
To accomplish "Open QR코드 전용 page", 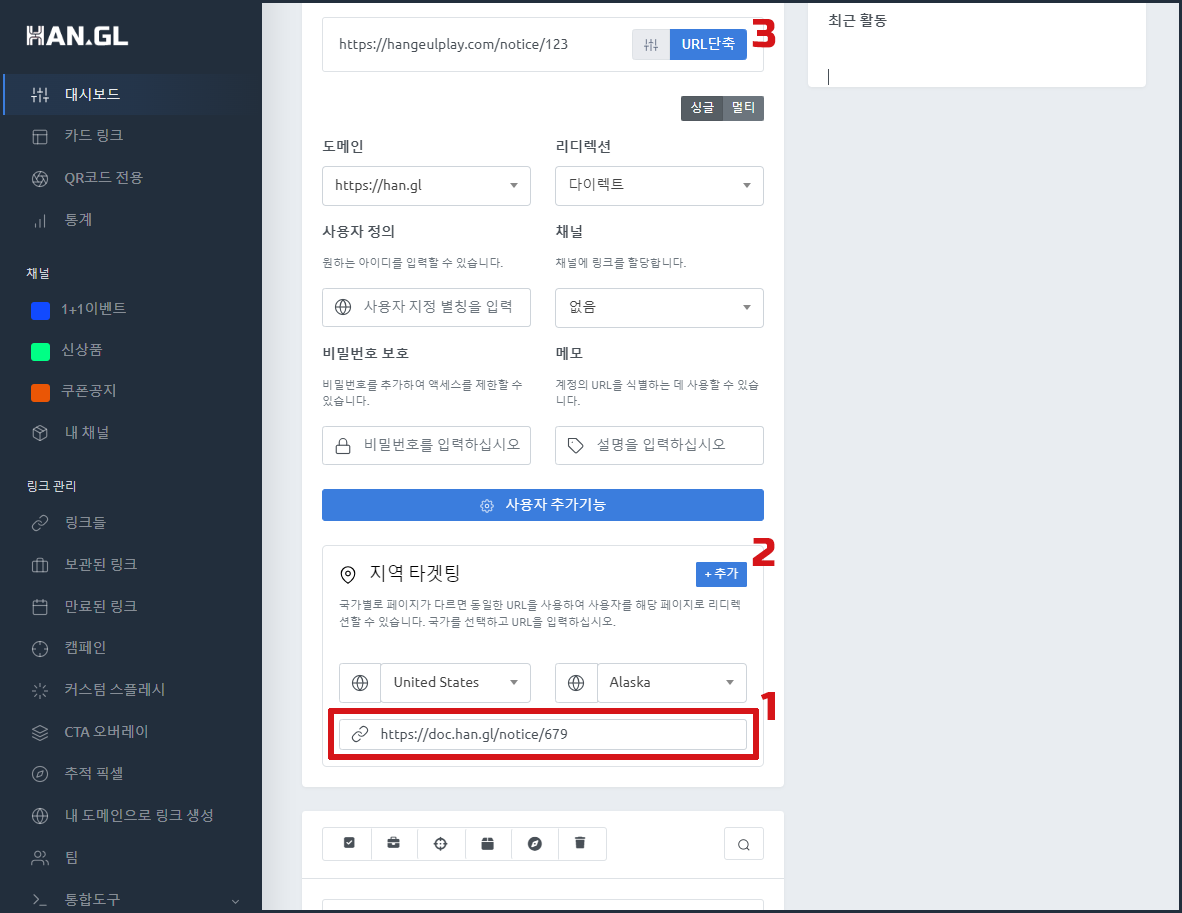I will pyautogui.click(x=103, y=178).
